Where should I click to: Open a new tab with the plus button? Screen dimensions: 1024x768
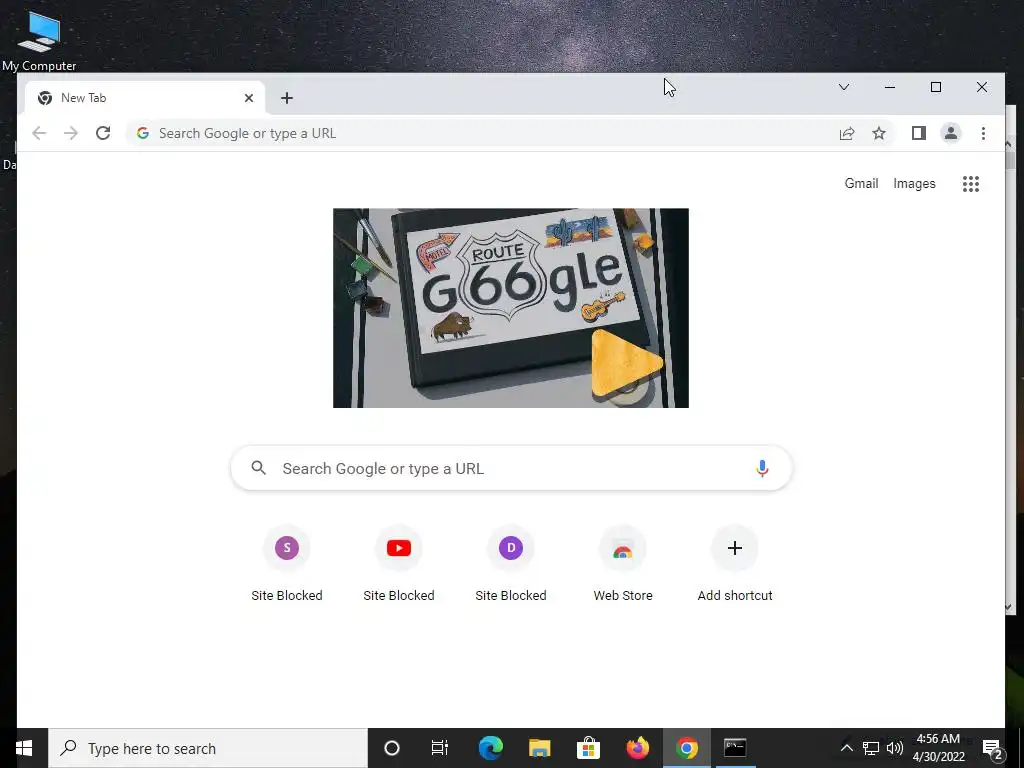click(287, 98)
